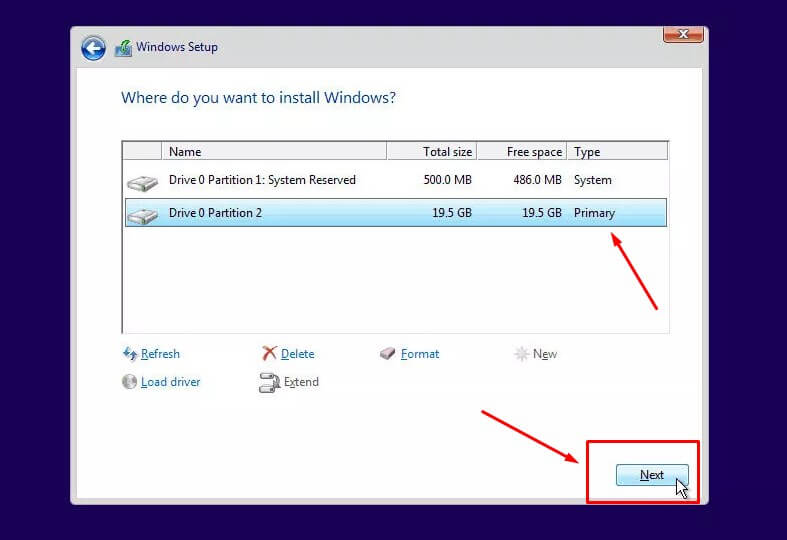Format the selected partition
787x540 pixels.
click(420, 354)
